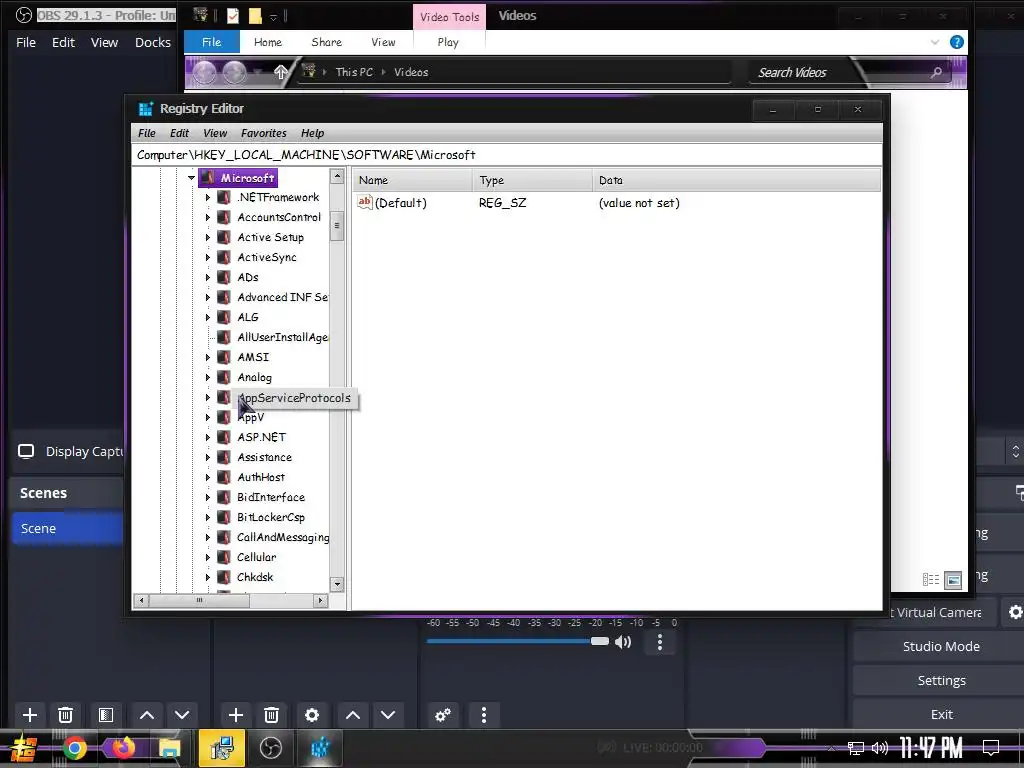Switch Videos window to details view
The width and height of the screenshot is (1024, 768).
[x=931, y=580]
